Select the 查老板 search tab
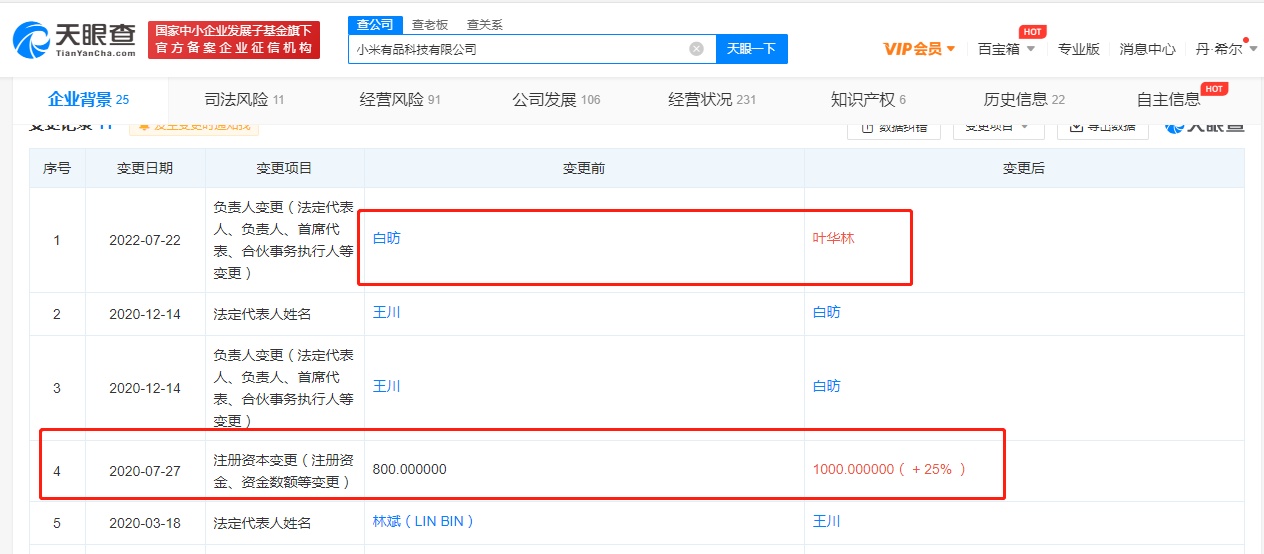1264x554 pixels. pos(430,24)
